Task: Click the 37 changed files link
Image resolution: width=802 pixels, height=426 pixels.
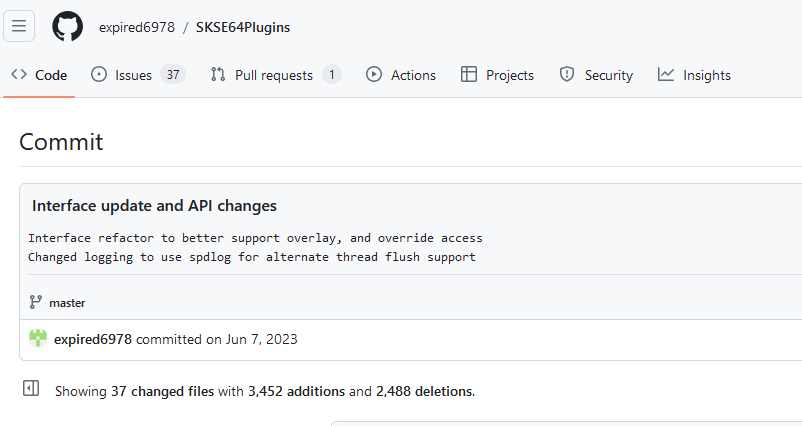Action: (x=162, y=391)
